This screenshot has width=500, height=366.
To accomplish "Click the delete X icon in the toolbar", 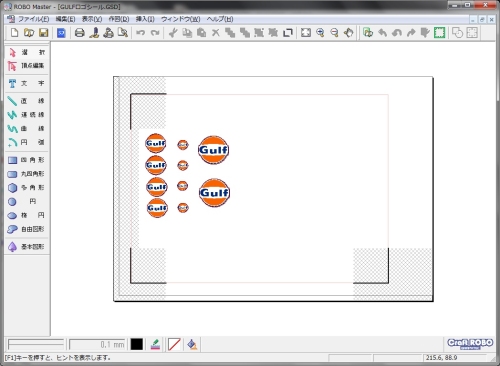I will click(x=216, y=33).
